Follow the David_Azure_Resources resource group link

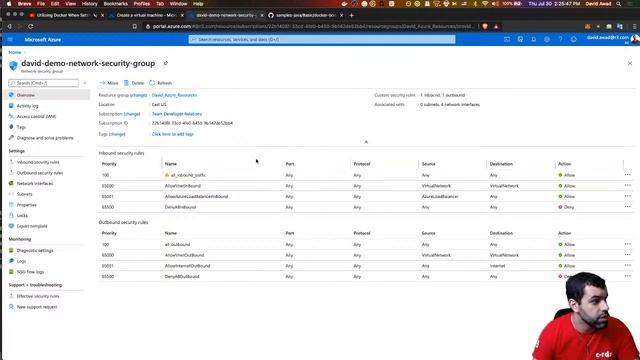(174, 95)
